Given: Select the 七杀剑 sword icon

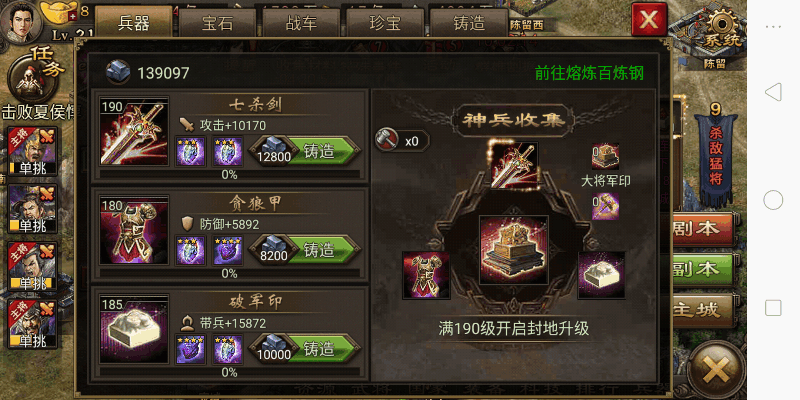Looking at the screenshot, I should pyautogui.click(x=135, y=133).
